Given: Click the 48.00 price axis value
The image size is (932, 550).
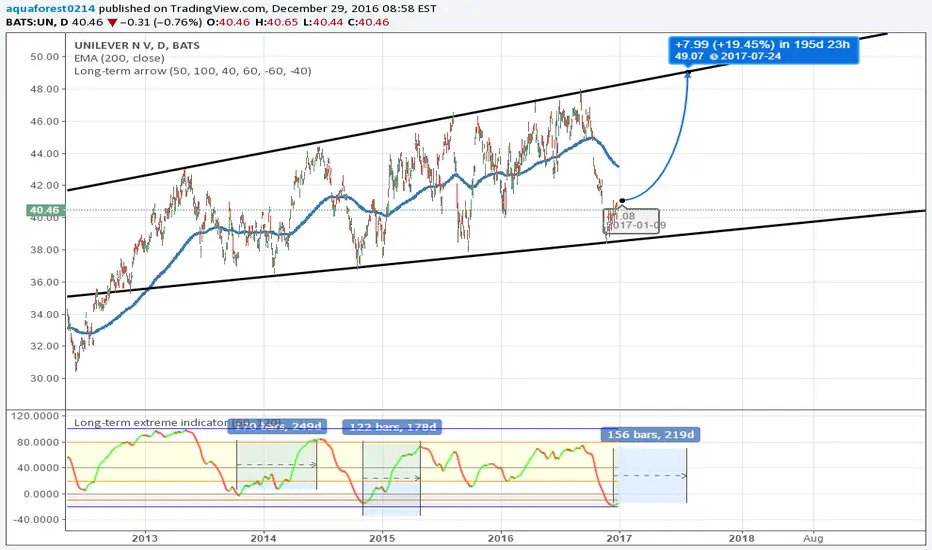Looking at the screenshot, I should (x=45, y=89).
